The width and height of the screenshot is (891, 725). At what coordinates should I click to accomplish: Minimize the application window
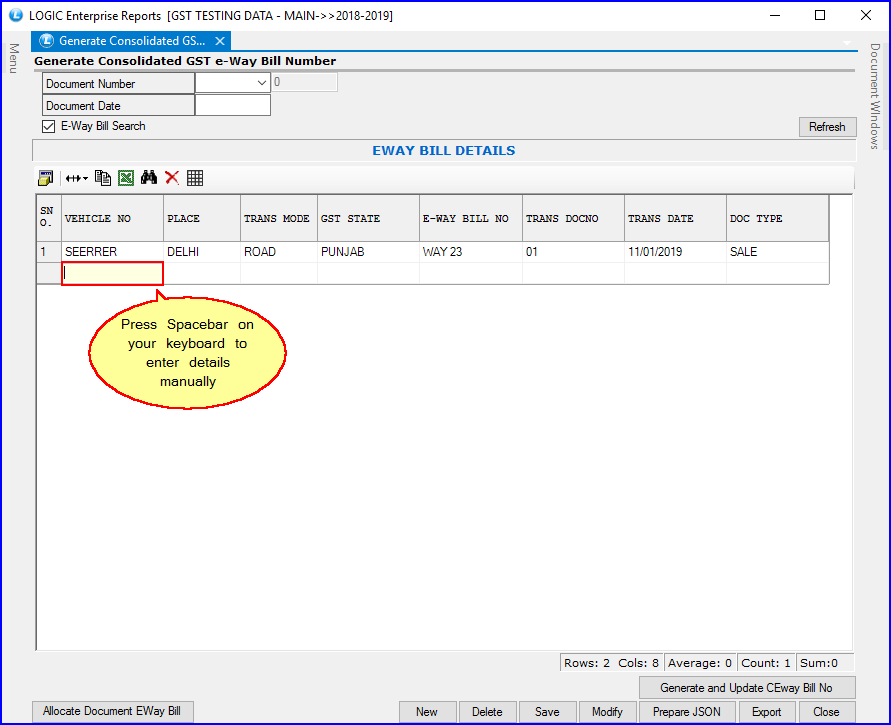pos(775,15)
